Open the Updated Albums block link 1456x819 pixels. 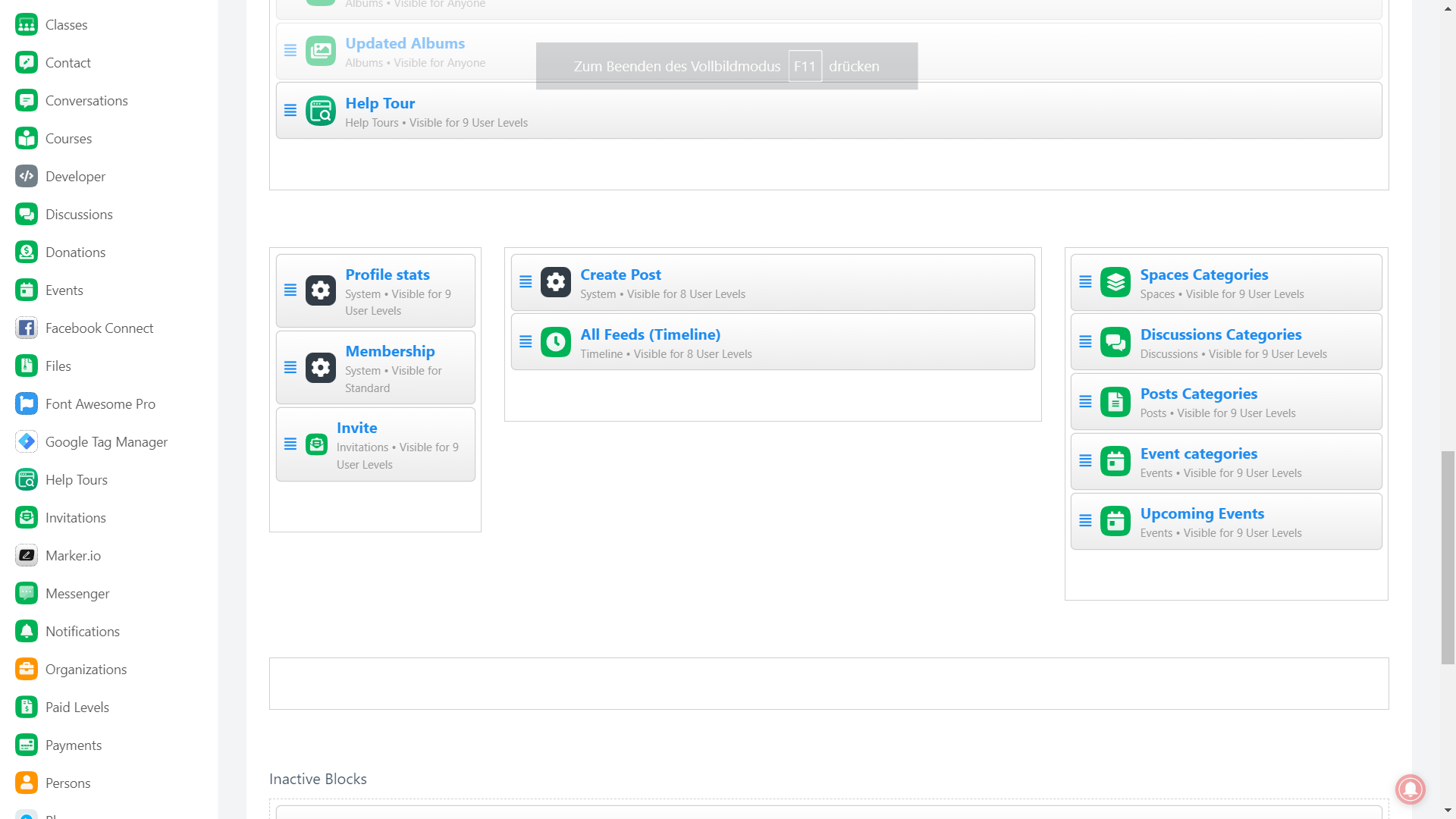[405, 44]
